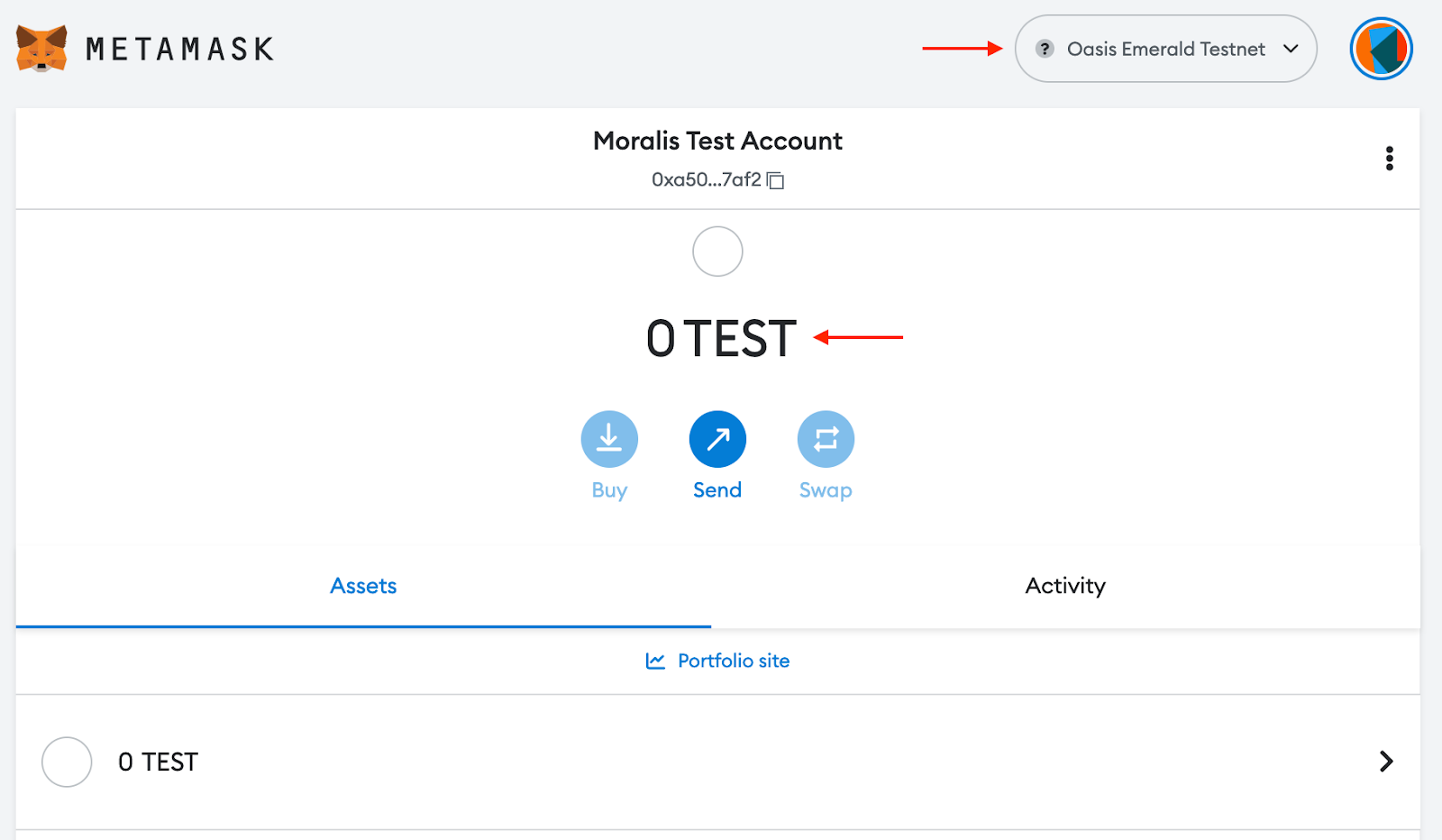Click the Send label under the arrow
Image resolution: width=1442 pixels, height=840 pixels.
click(717, 489)
